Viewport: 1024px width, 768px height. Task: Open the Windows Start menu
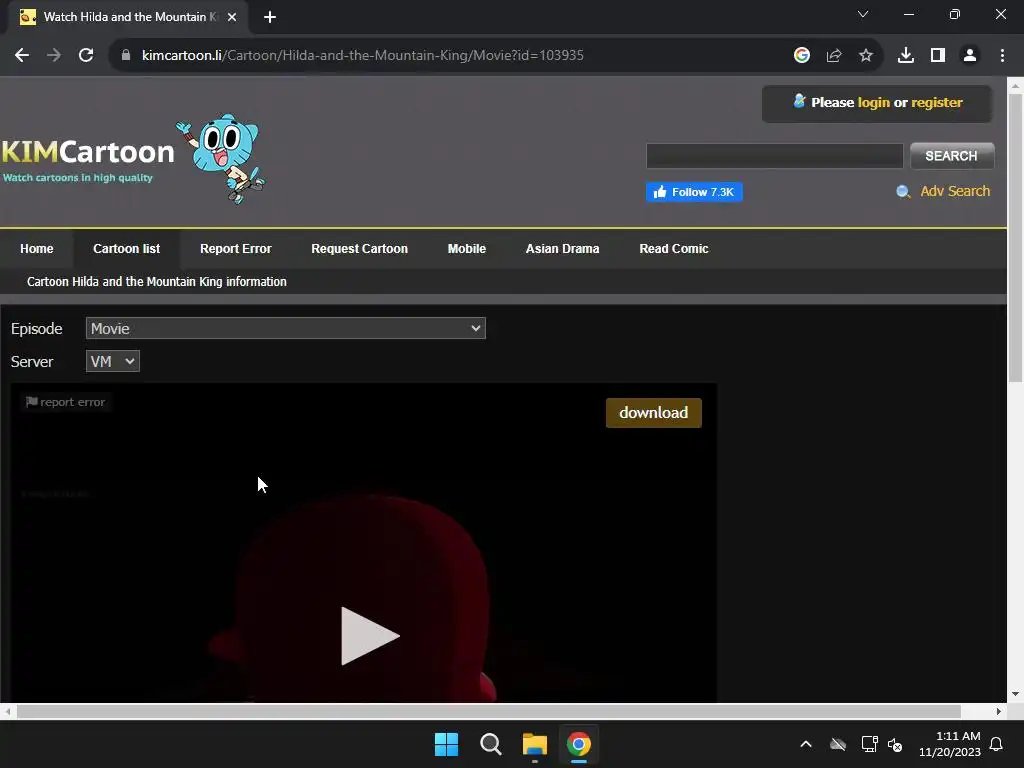point(447,744)
